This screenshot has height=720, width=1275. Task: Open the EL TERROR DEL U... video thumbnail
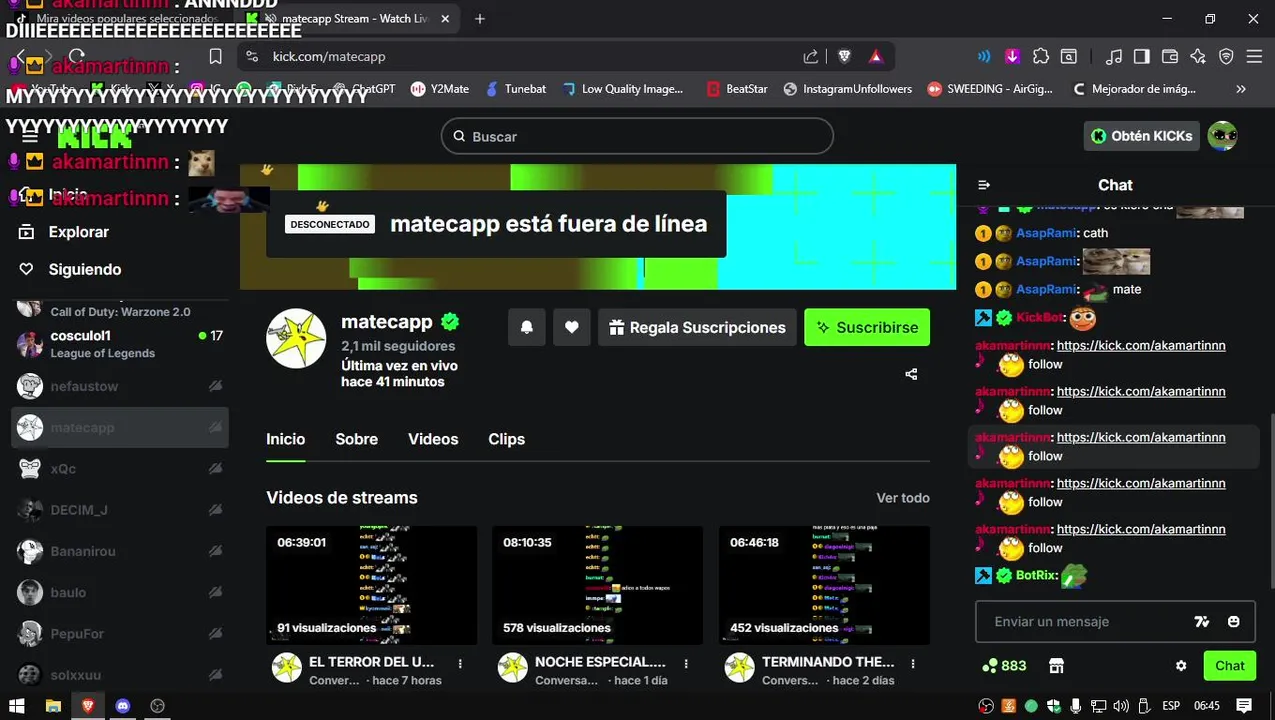pyautogui.click(x=371, y=585)
